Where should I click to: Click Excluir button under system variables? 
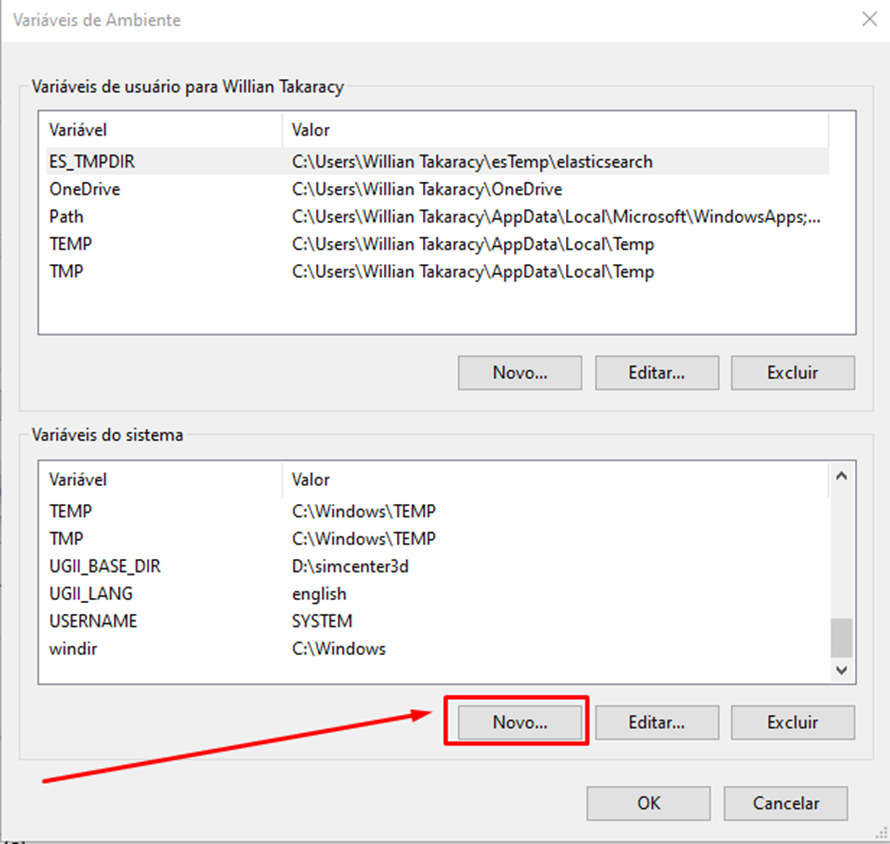(x=792, y=722)
